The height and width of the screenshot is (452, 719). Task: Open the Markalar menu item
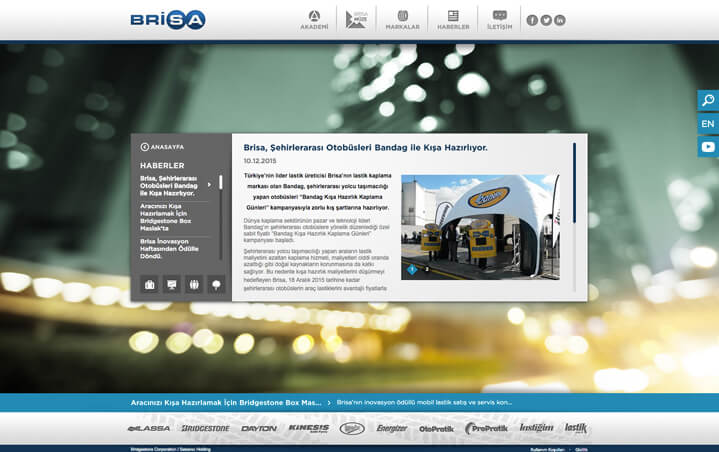[x=402, y=20]
